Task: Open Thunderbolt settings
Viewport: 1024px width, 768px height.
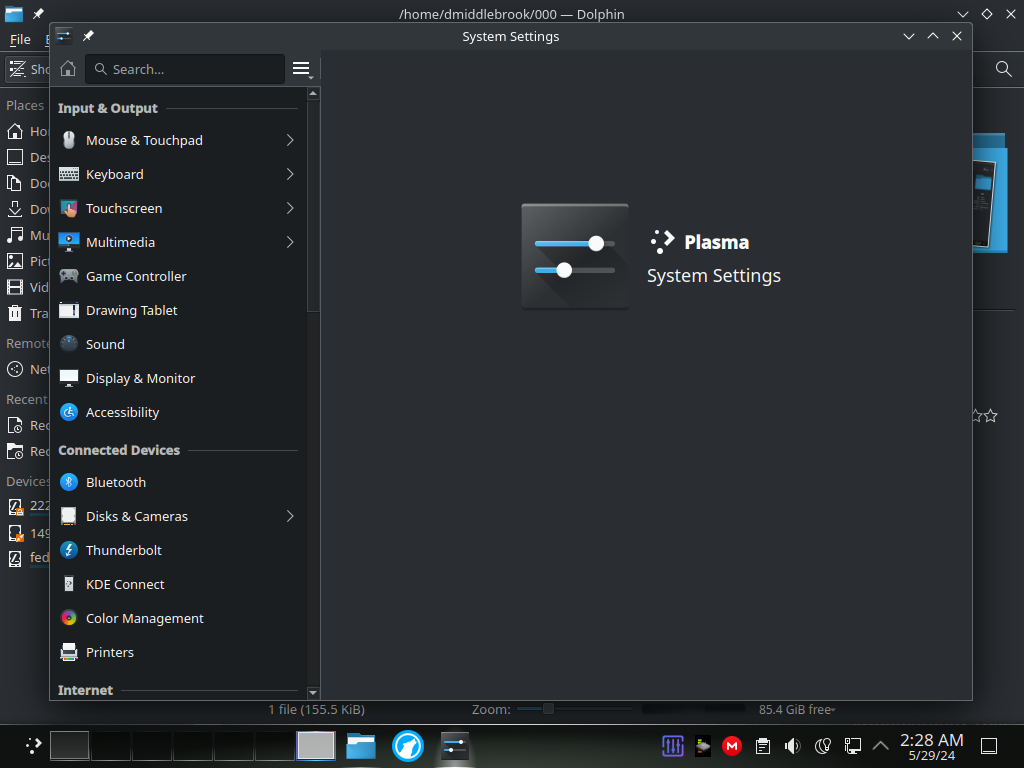Action: 178,550
